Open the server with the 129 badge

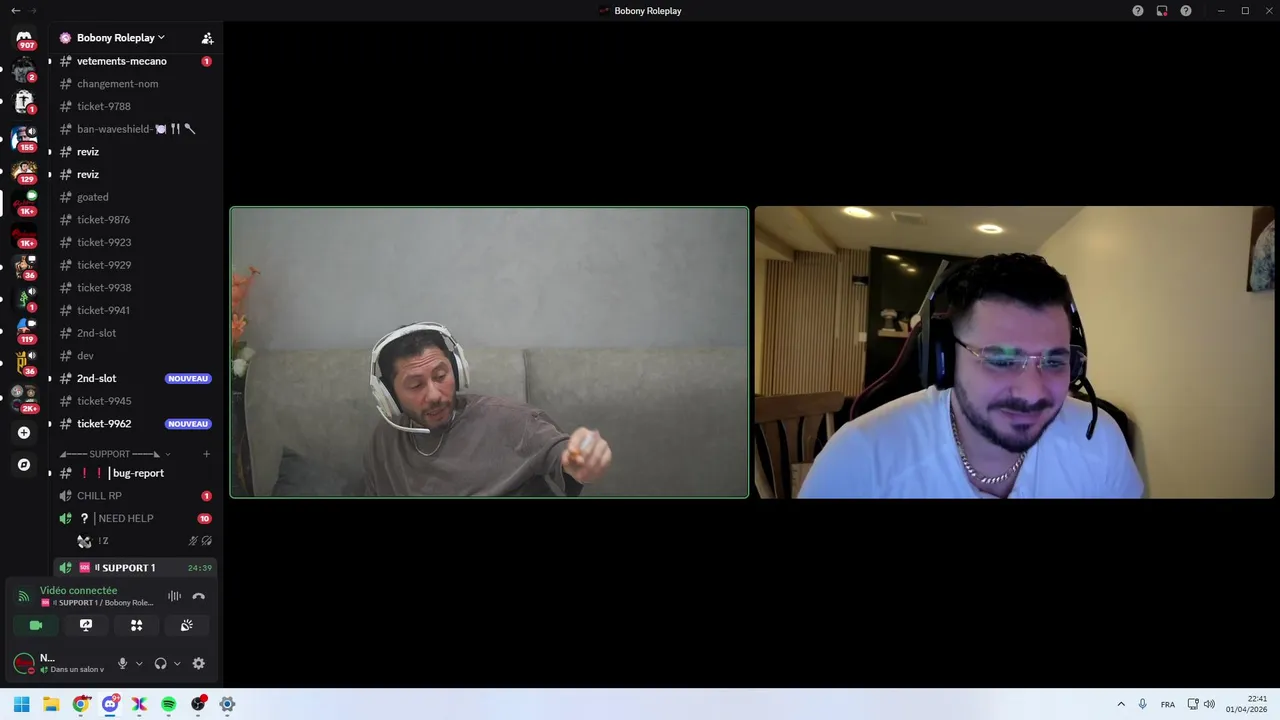coord(24,170)
